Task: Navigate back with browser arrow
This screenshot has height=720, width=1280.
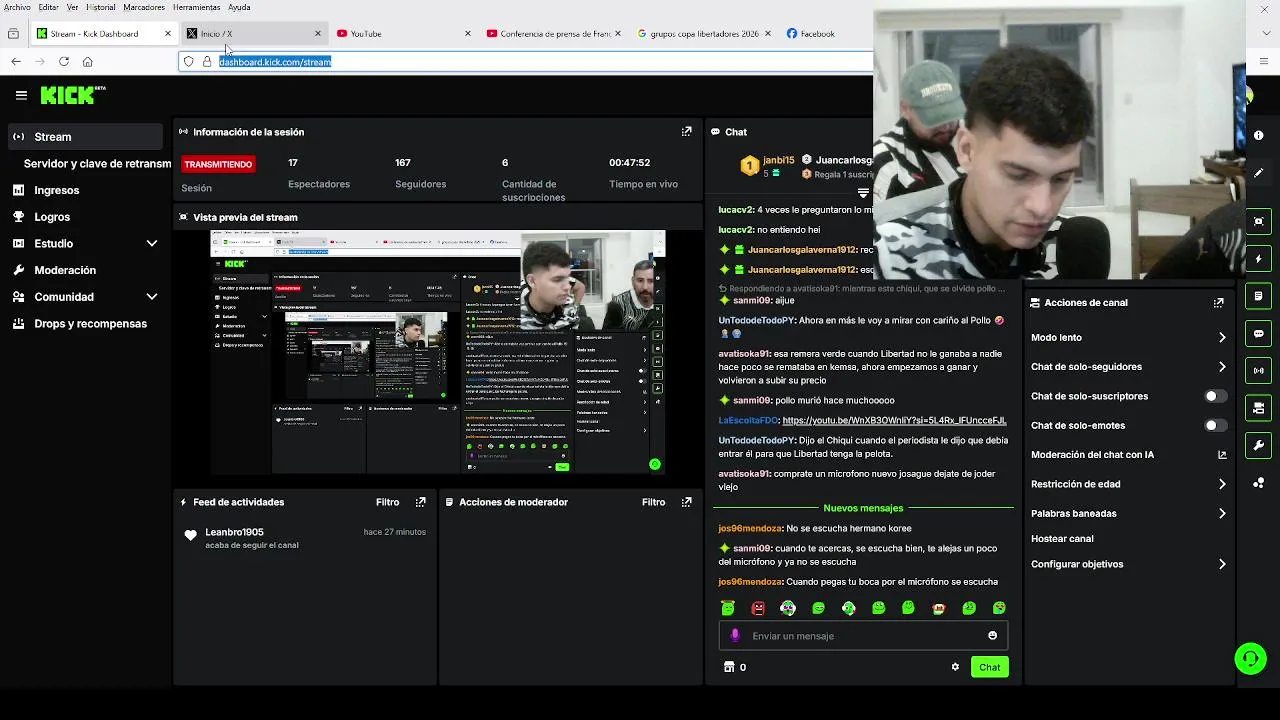Action: point(16,61)
